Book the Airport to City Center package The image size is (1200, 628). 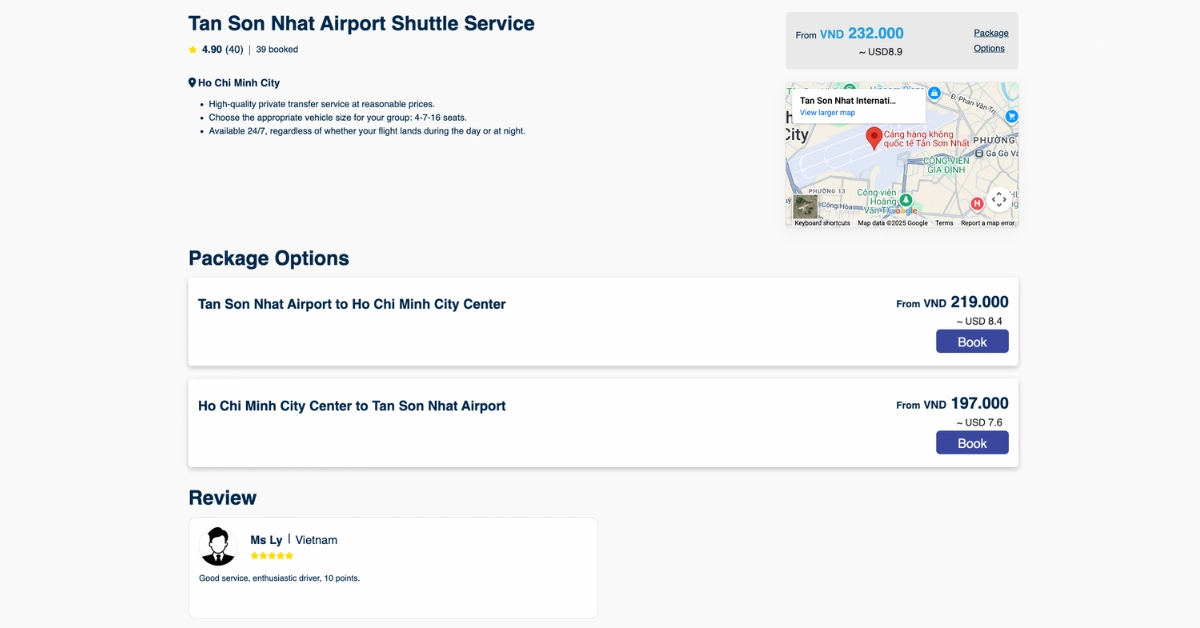click(972, 341)
